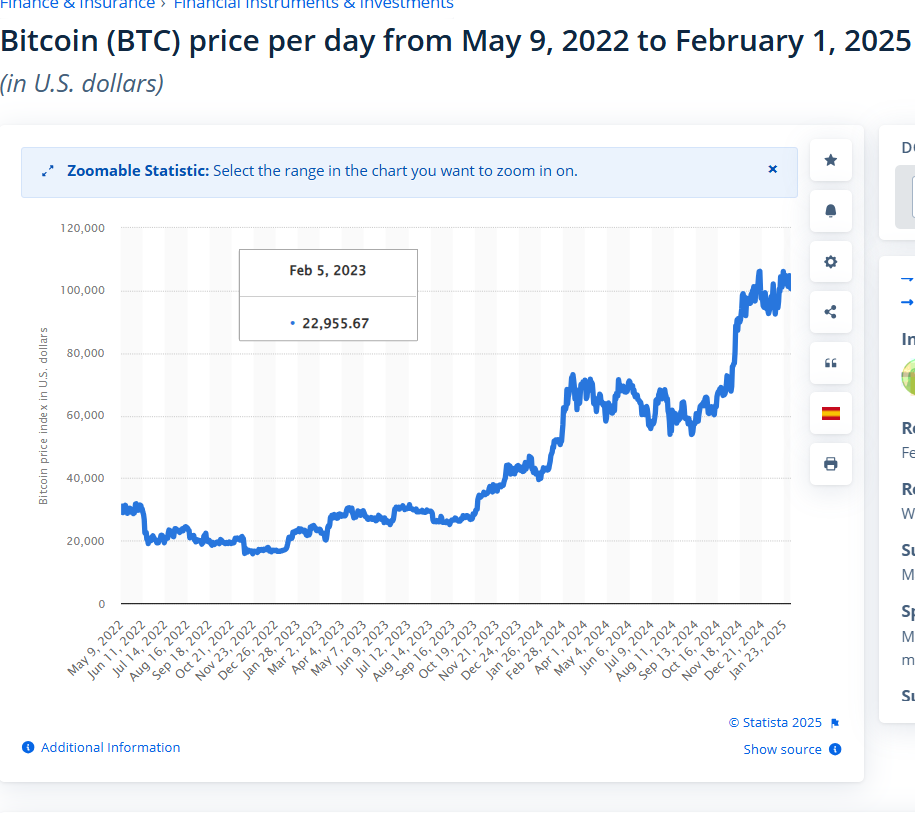
Task: Add statistic to favorites with star icon
Action: (830, 160)
